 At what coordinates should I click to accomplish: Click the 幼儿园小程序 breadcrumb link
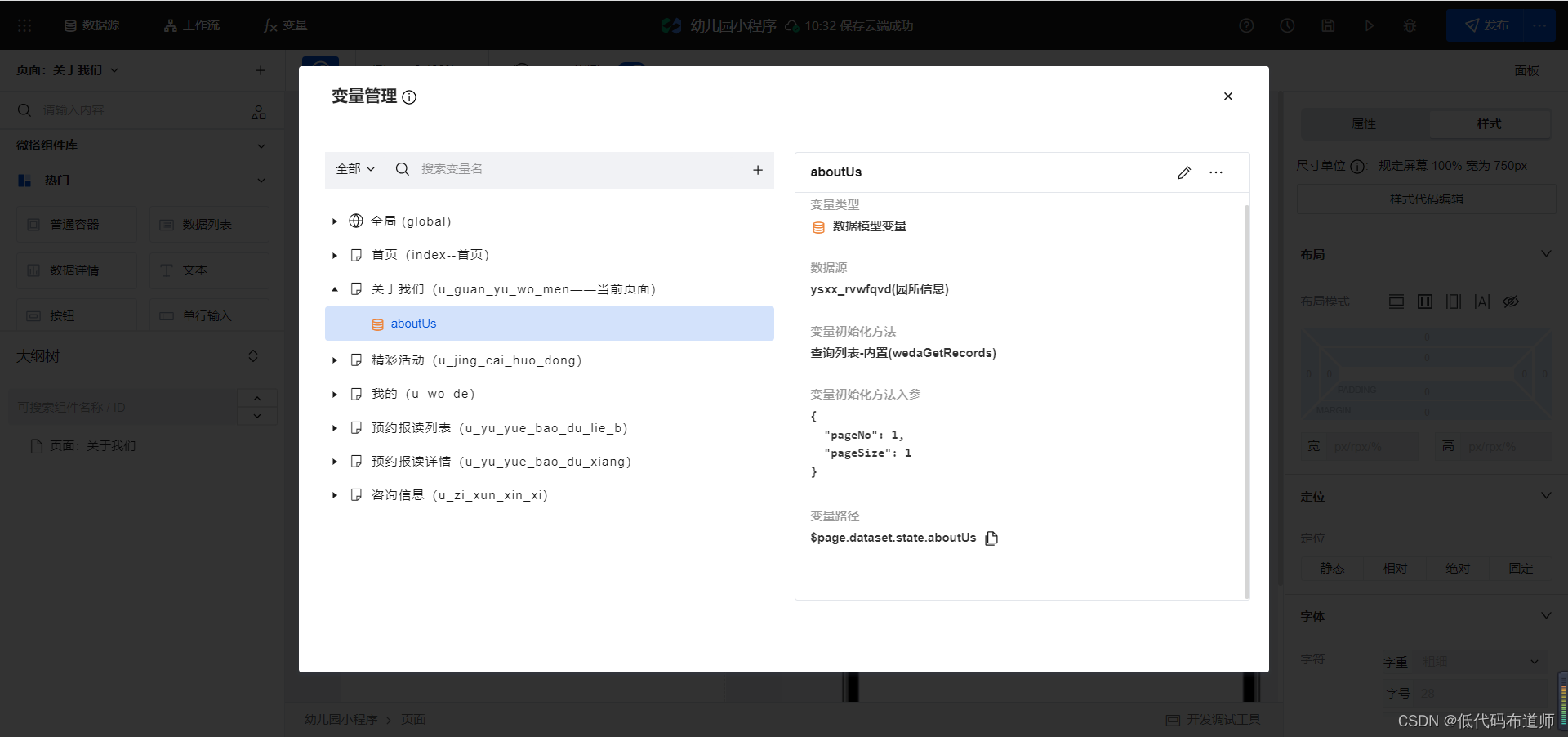pyautogui.click(x=341, y=720)
